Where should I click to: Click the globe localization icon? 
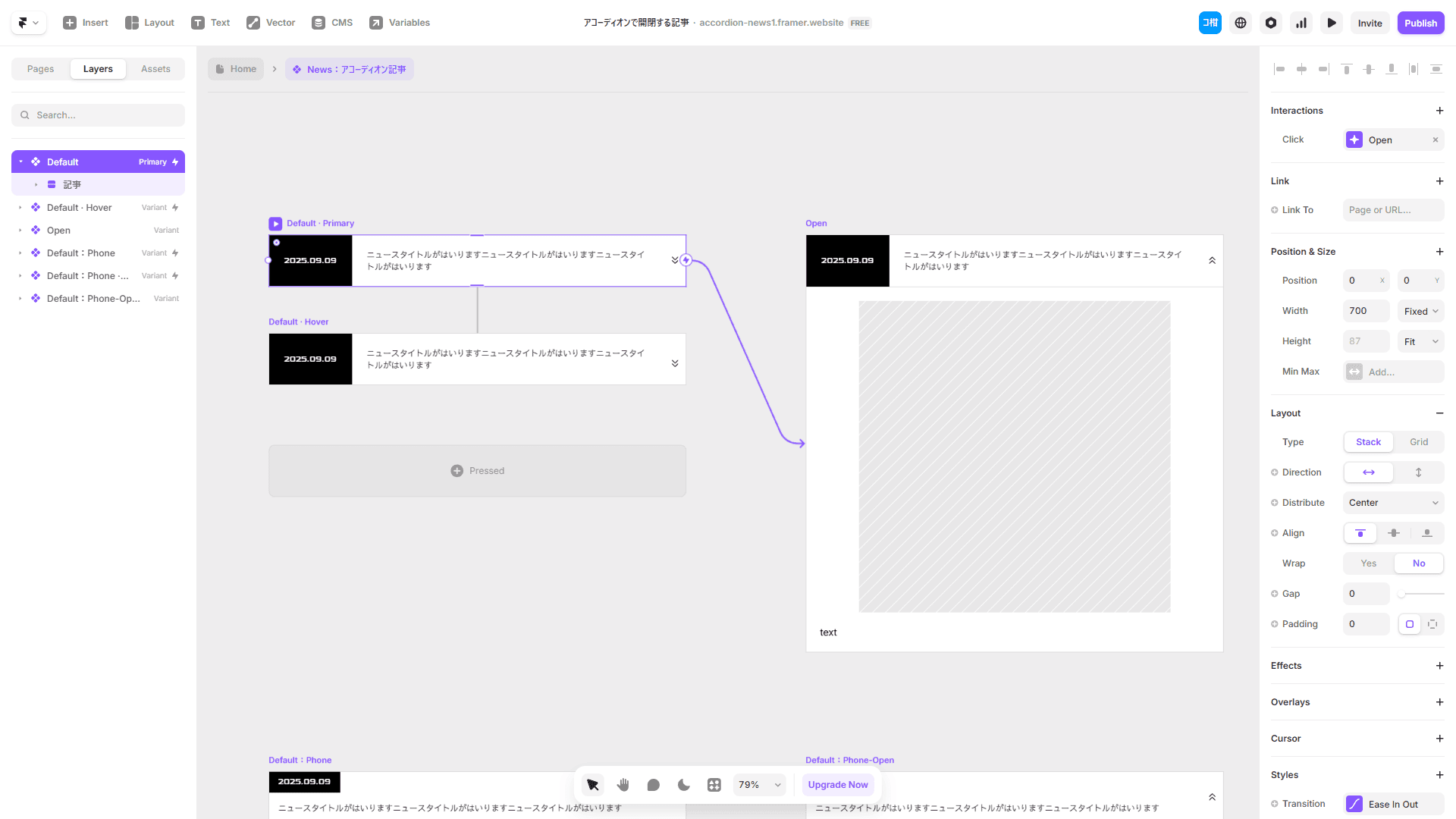point(1241,23)
